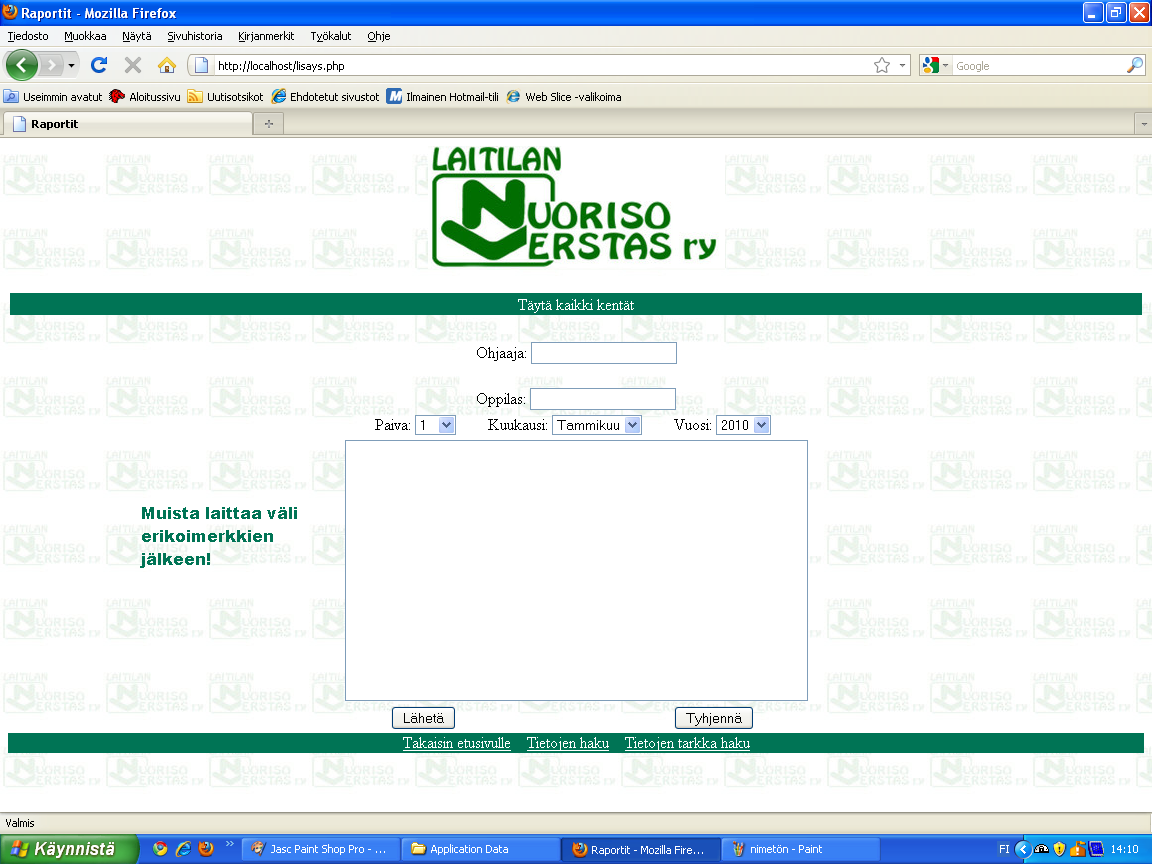Expand hidden tray icons arrow
The image size is (1152, 864).
tap(1023, 849)
